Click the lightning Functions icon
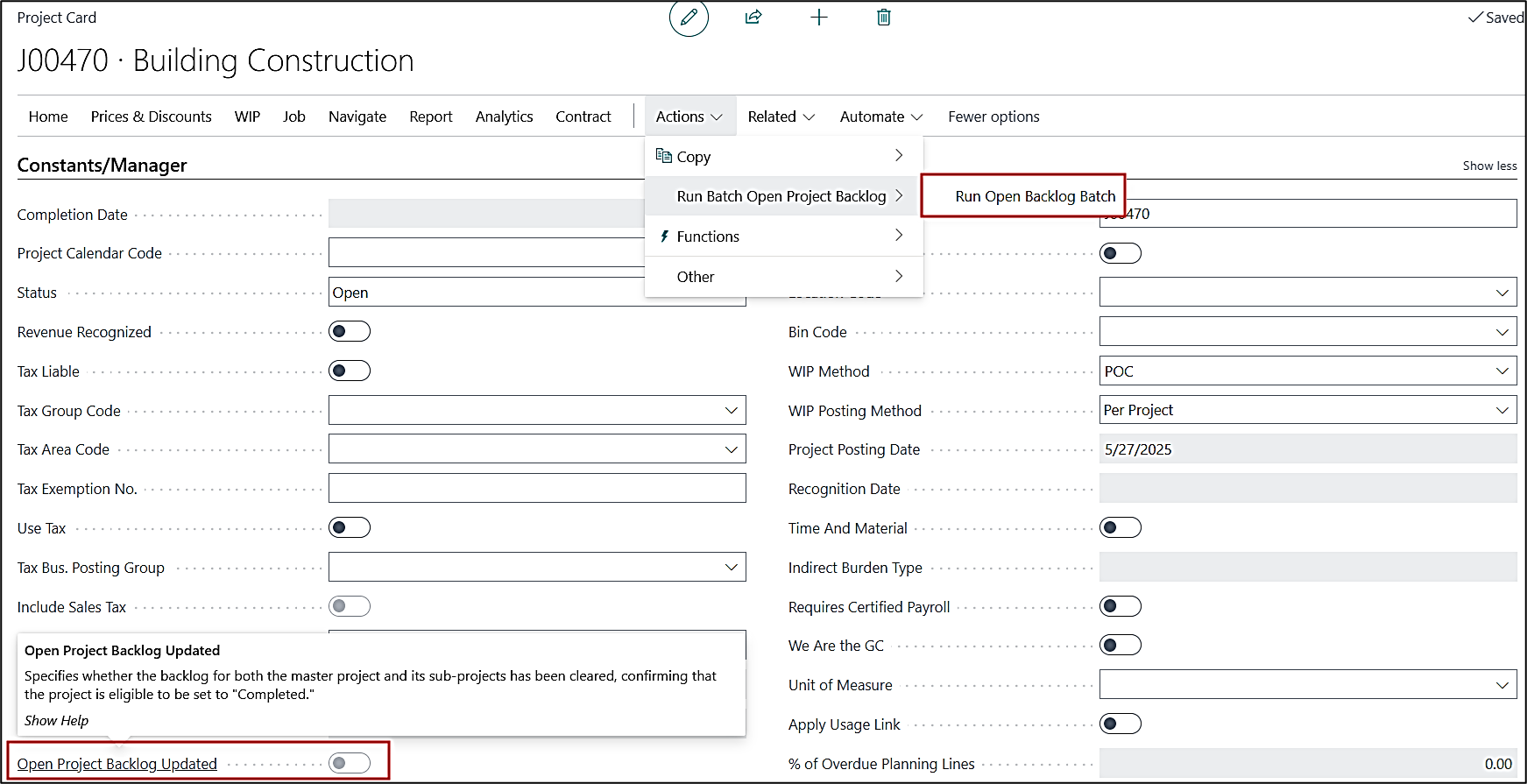 (665, 237)
